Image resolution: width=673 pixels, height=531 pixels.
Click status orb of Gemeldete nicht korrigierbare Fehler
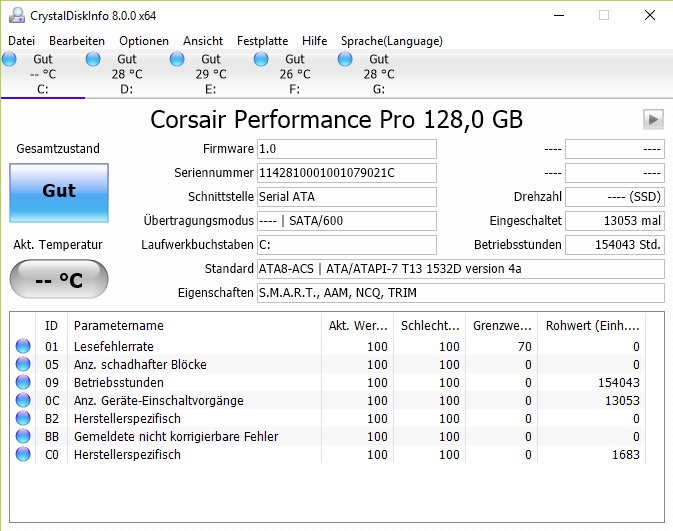23,436
